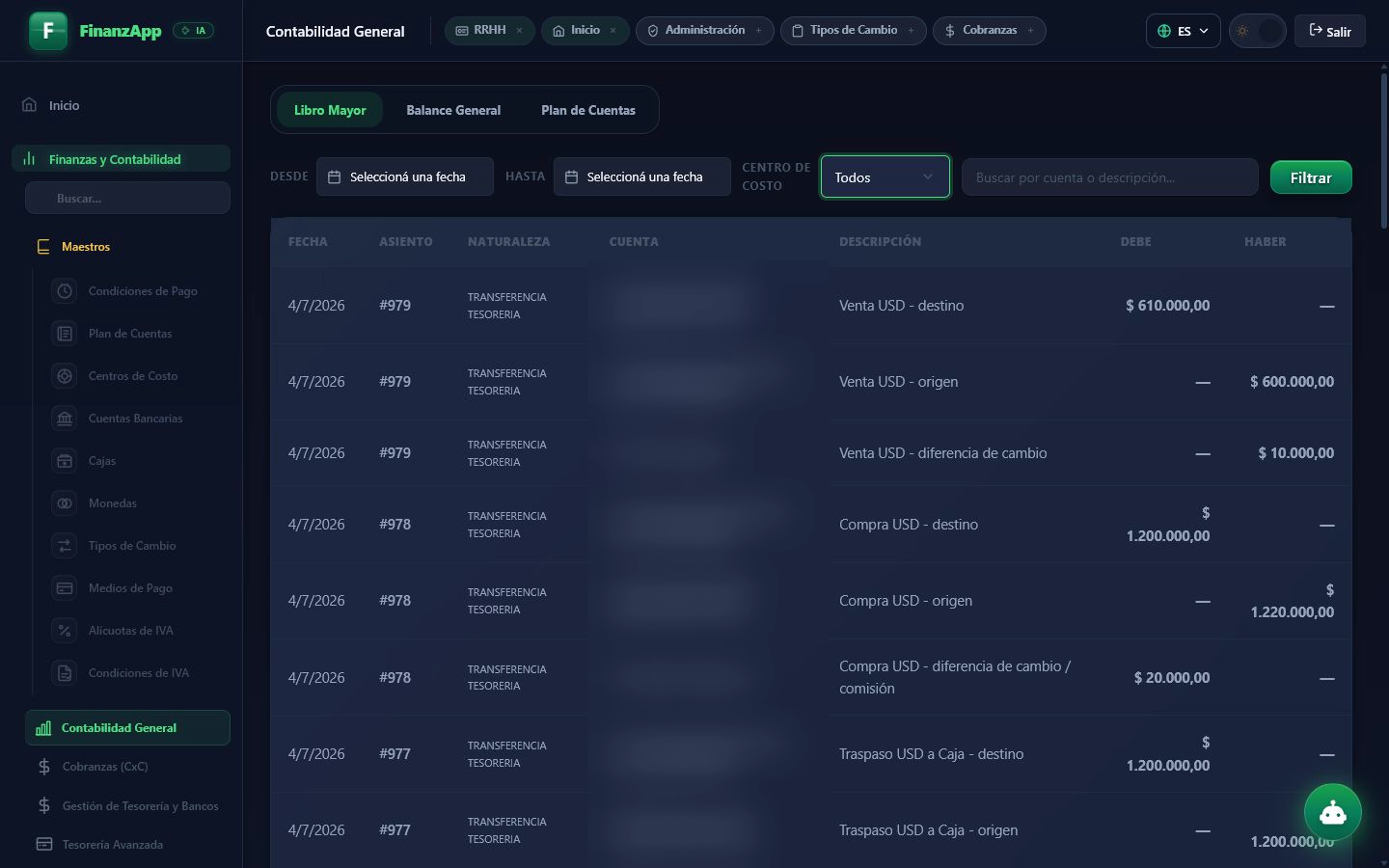Click the globe language icon
Viewport: 1389px width, 868px height.
(x=1164, y=31)
